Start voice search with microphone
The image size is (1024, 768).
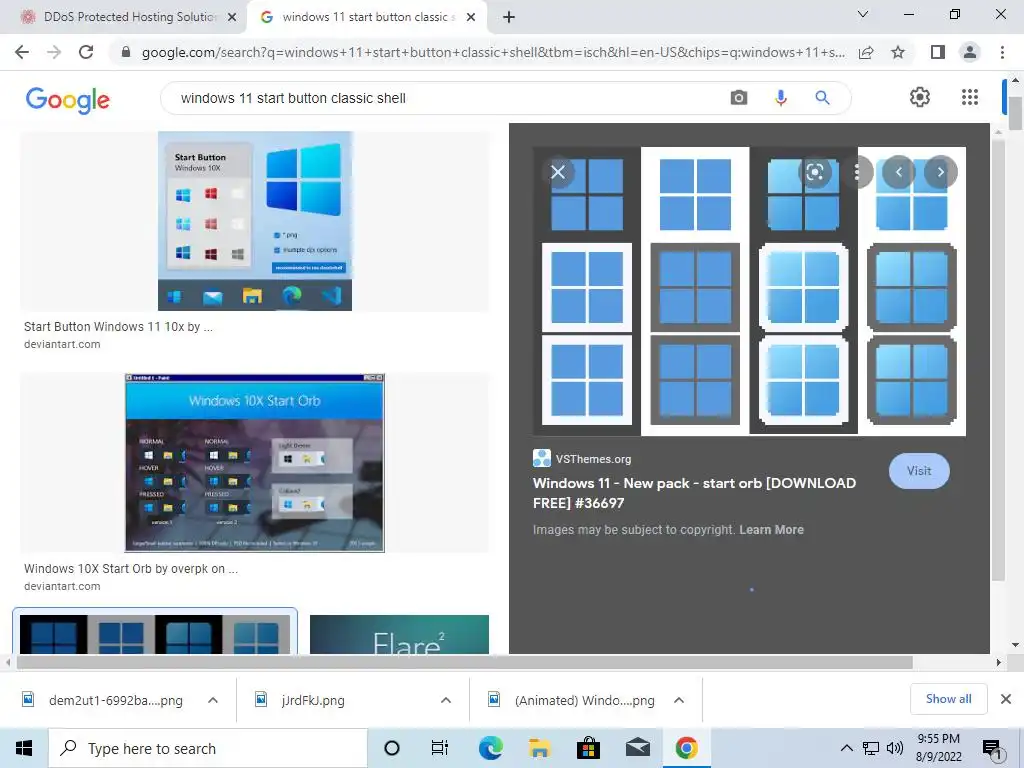click(780, 98)
